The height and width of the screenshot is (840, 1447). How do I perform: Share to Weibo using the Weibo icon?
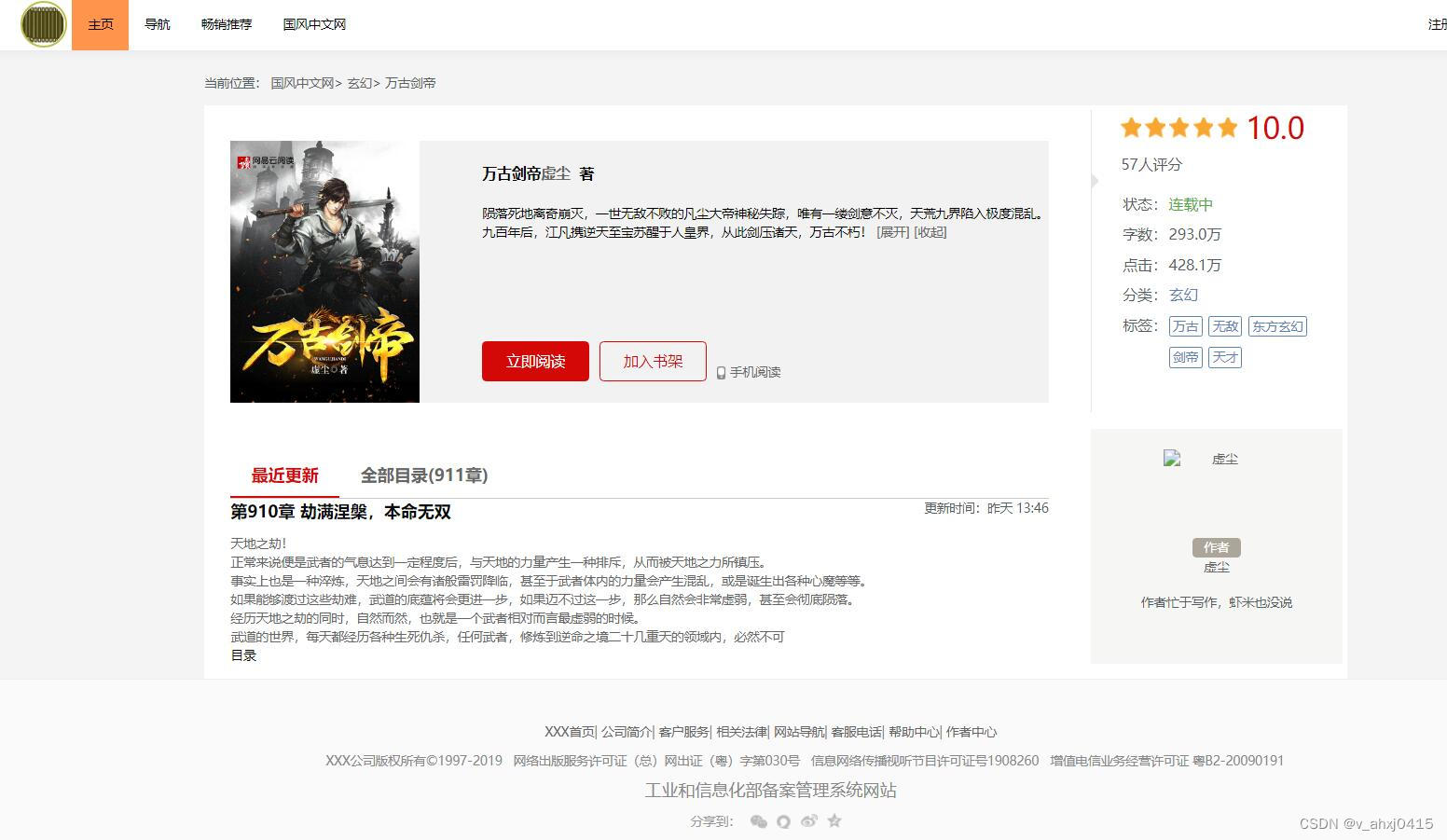[x=809, y=820]
